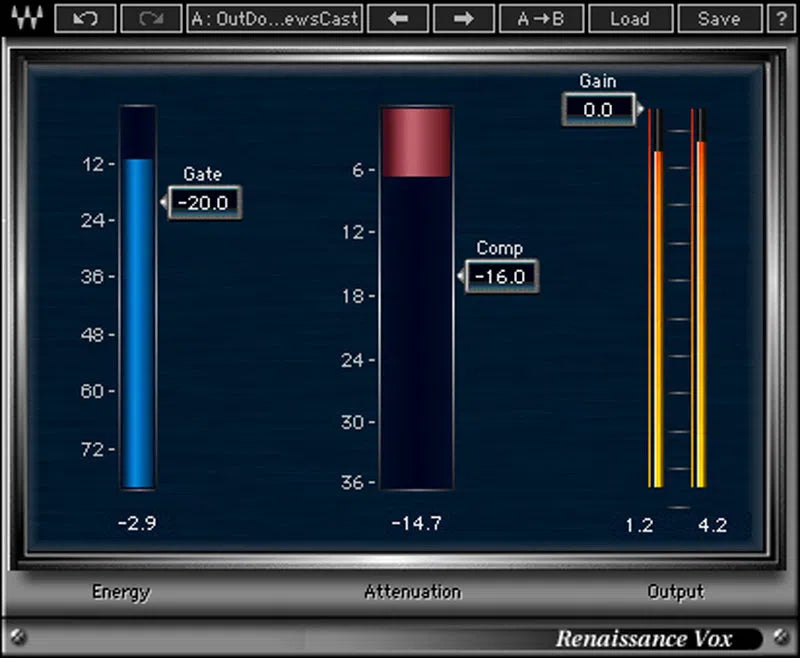This screenshot has width=800, height=658.
Task: Click the Gain value box showing 0.0
Action: pos(597,111)
